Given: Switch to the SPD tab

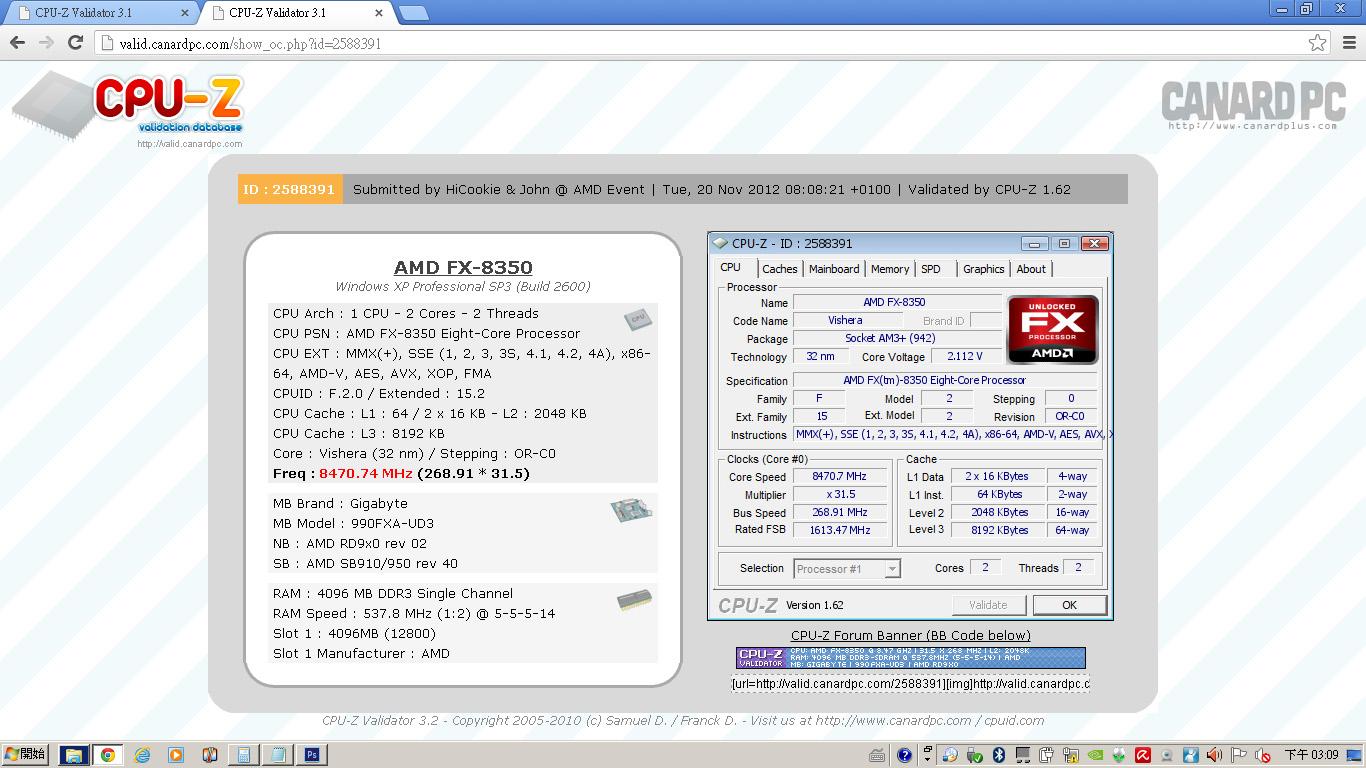Looking at the screenshot, I should pos(931,269).
